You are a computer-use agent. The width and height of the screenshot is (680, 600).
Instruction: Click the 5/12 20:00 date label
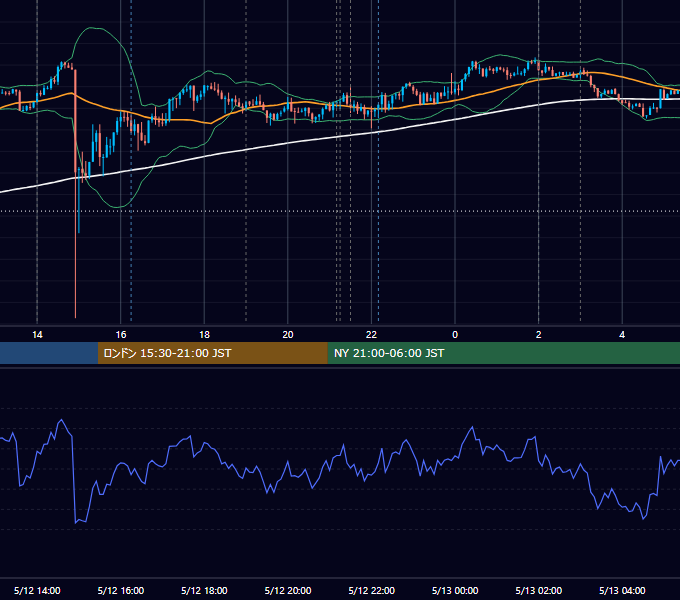(x=288, y=590)
